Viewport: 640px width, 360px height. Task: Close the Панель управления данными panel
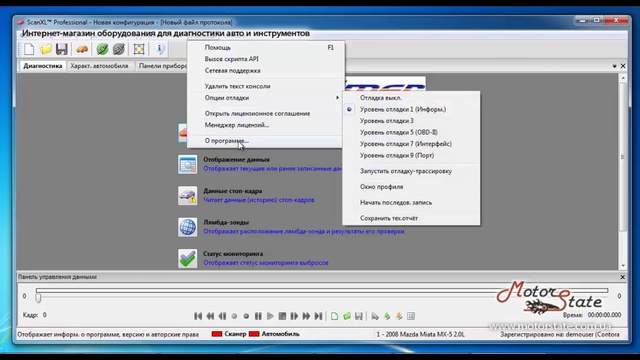pos(622,277)
